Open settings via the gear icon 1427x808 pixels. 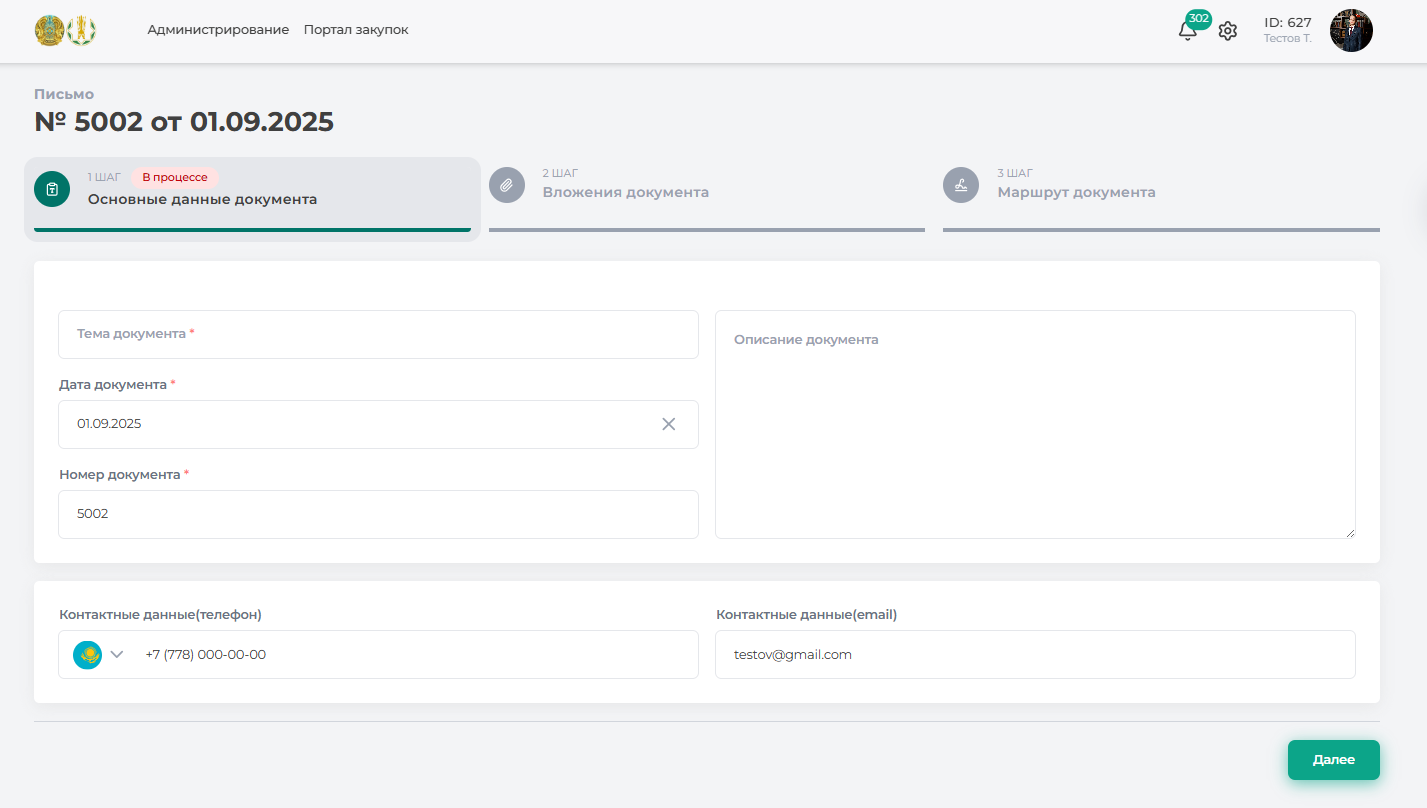point(1228,31)
